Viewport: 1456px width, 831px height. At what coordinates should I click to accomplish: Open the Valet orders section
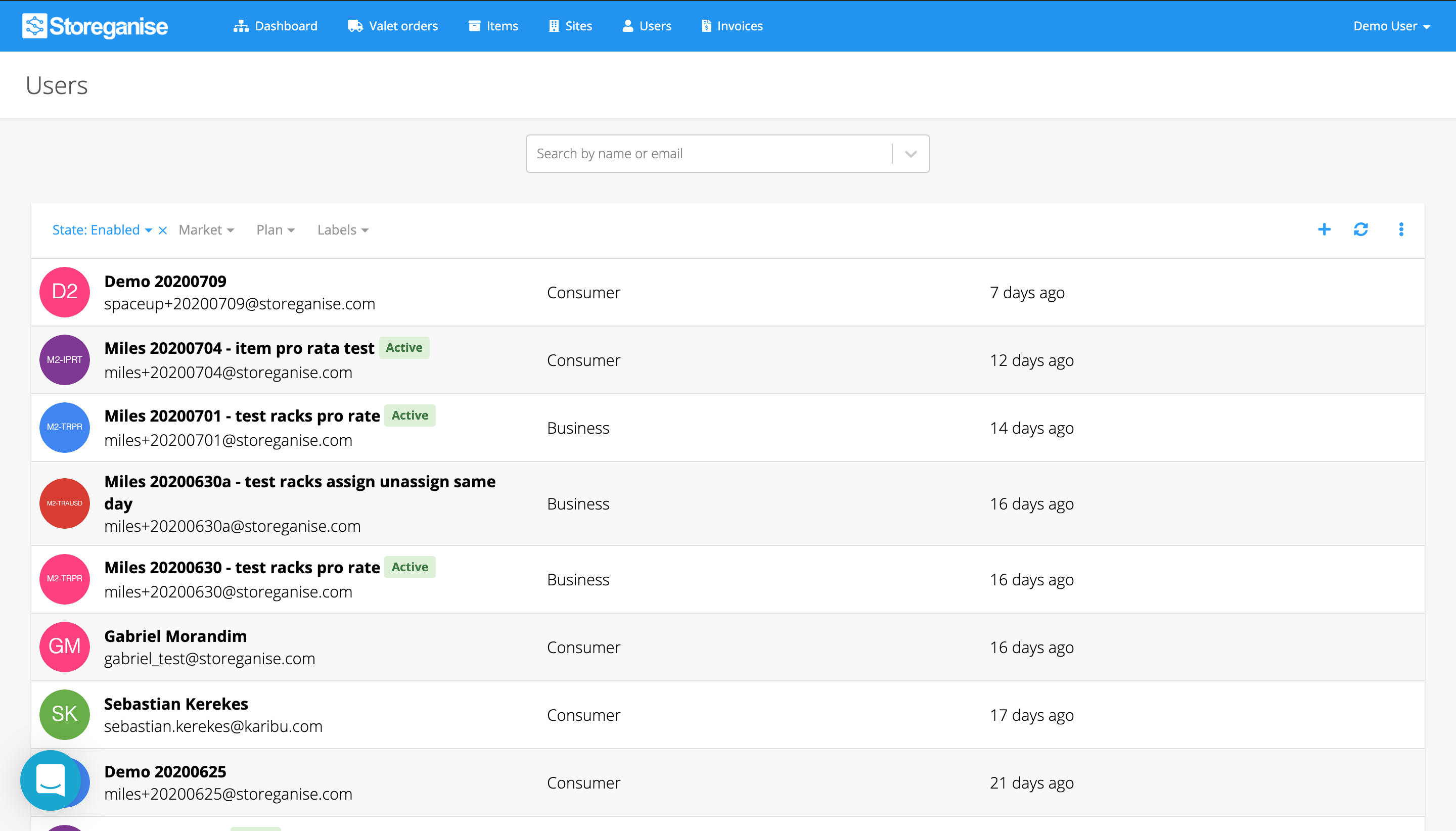pos(393,26)
